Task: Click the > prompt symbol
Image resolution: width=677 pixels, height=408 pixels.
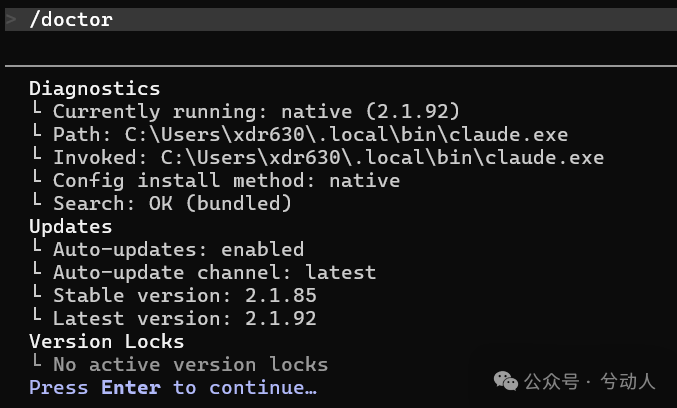Action: tap(11, 20)
